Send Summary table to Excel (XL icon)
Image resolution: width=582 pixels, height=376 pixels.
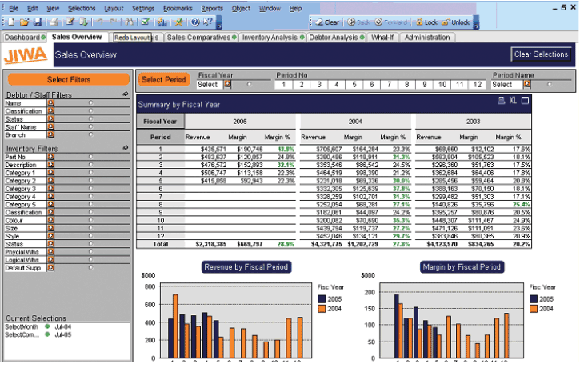coord(513,100)
